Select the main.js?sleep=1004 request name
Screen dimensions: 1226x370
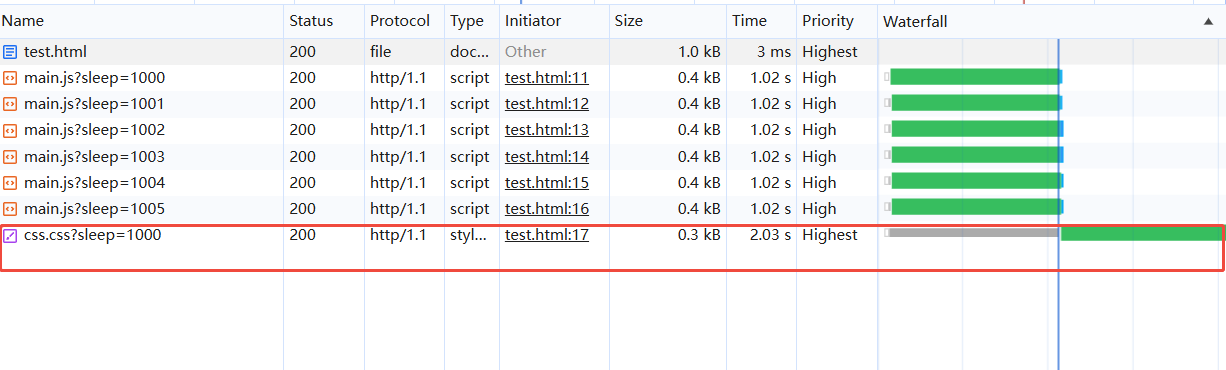95,183
